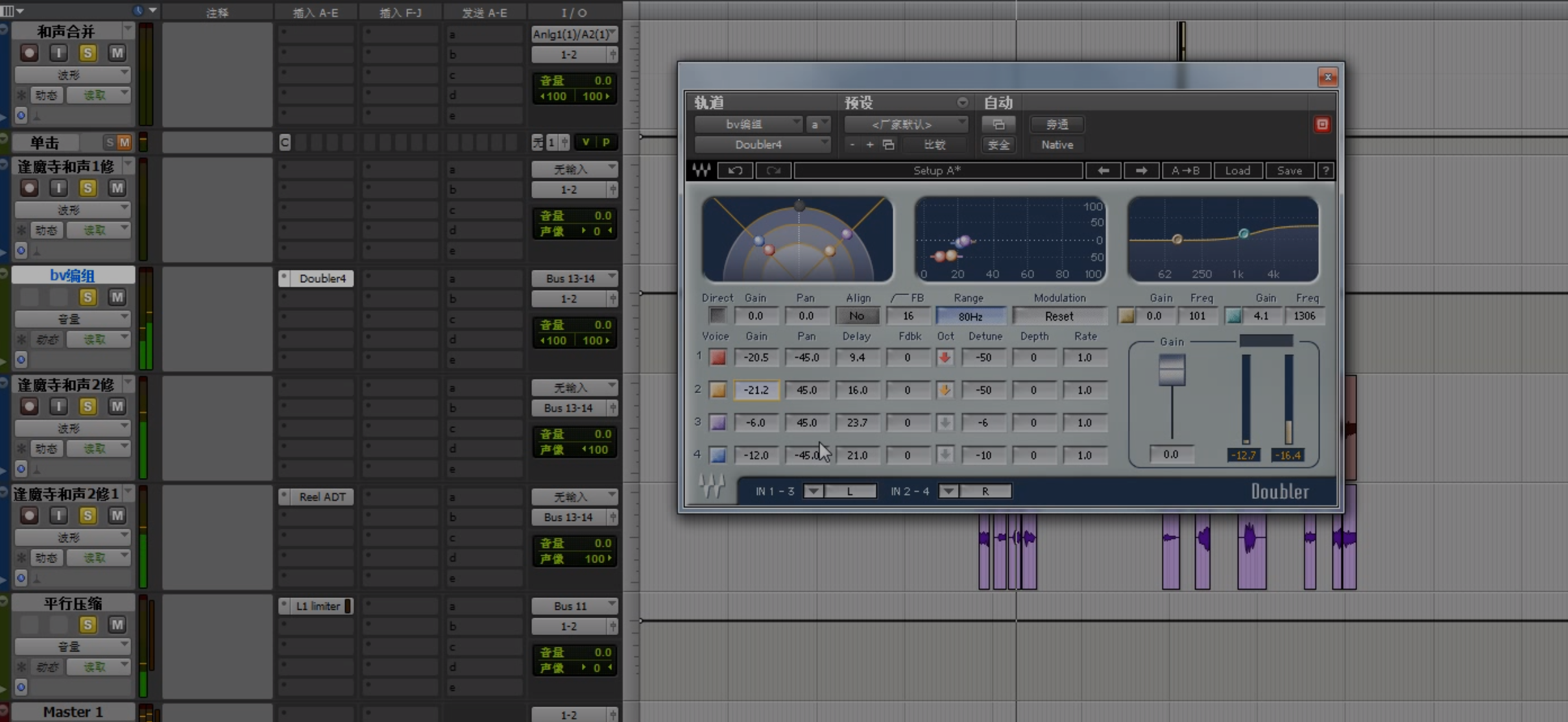Click the plugin redo arrow icon
The height and width of the screenshot is (722, 1568).
tap(773, 171)
